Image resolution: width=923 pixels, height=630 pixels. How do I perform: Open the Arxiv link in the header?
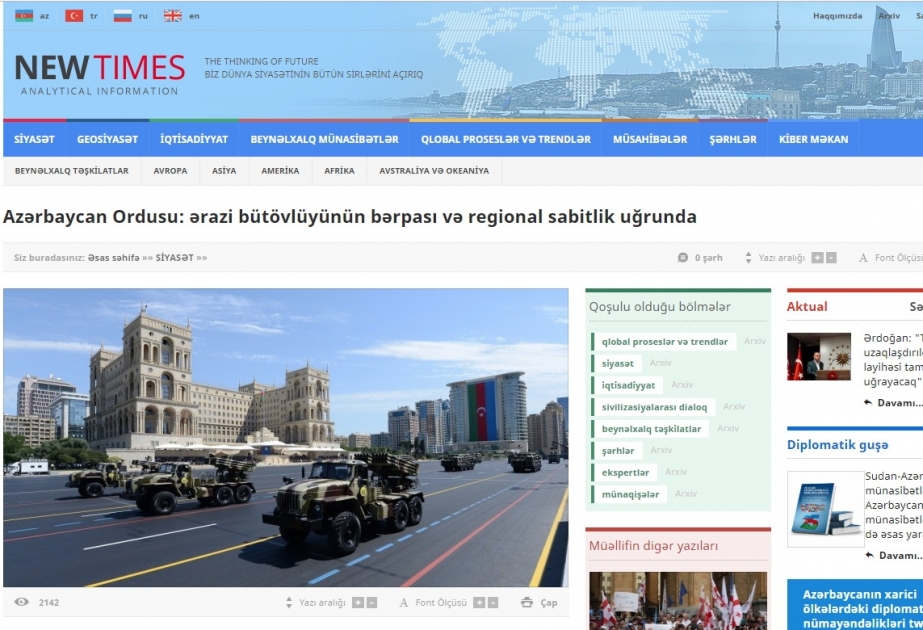click(x=889, y=16)
